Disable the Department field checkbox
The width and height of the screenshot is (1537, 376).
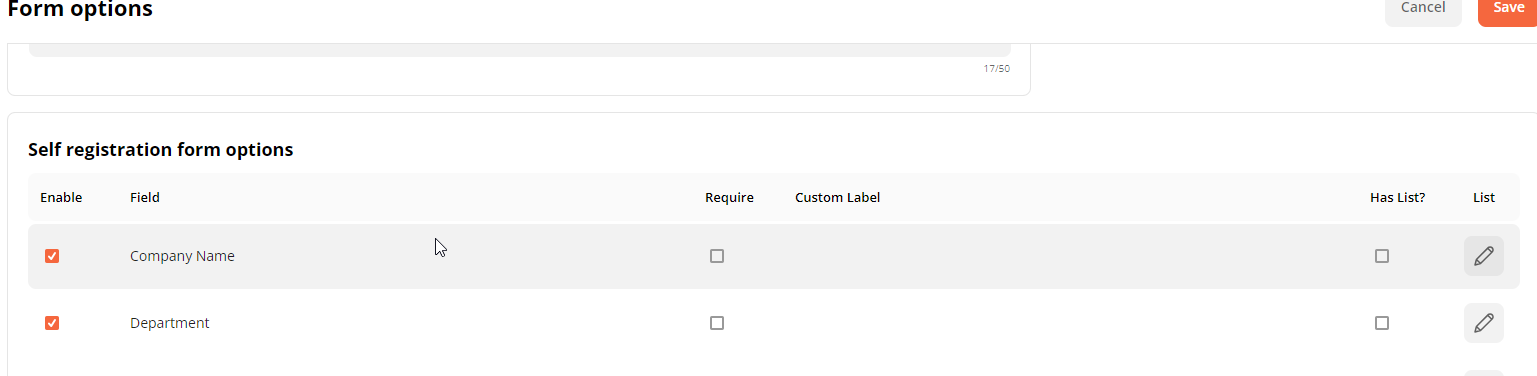coord(52,323)
